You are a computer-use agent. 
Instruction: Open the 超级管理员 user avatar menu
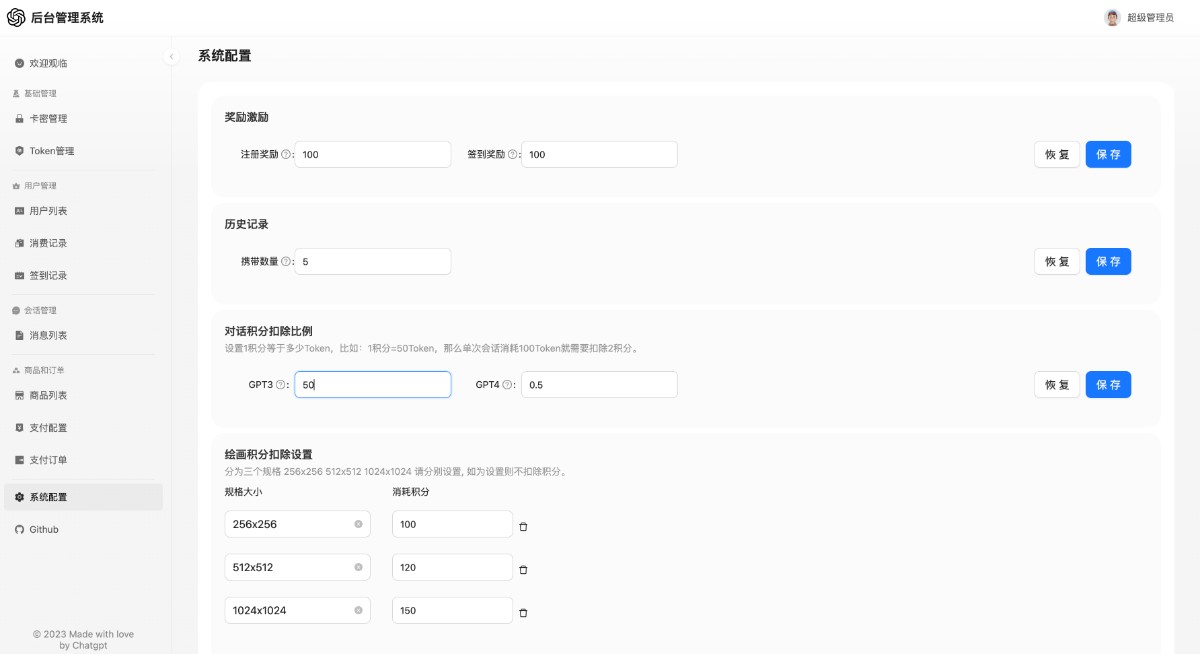[x=1112, y=17]
